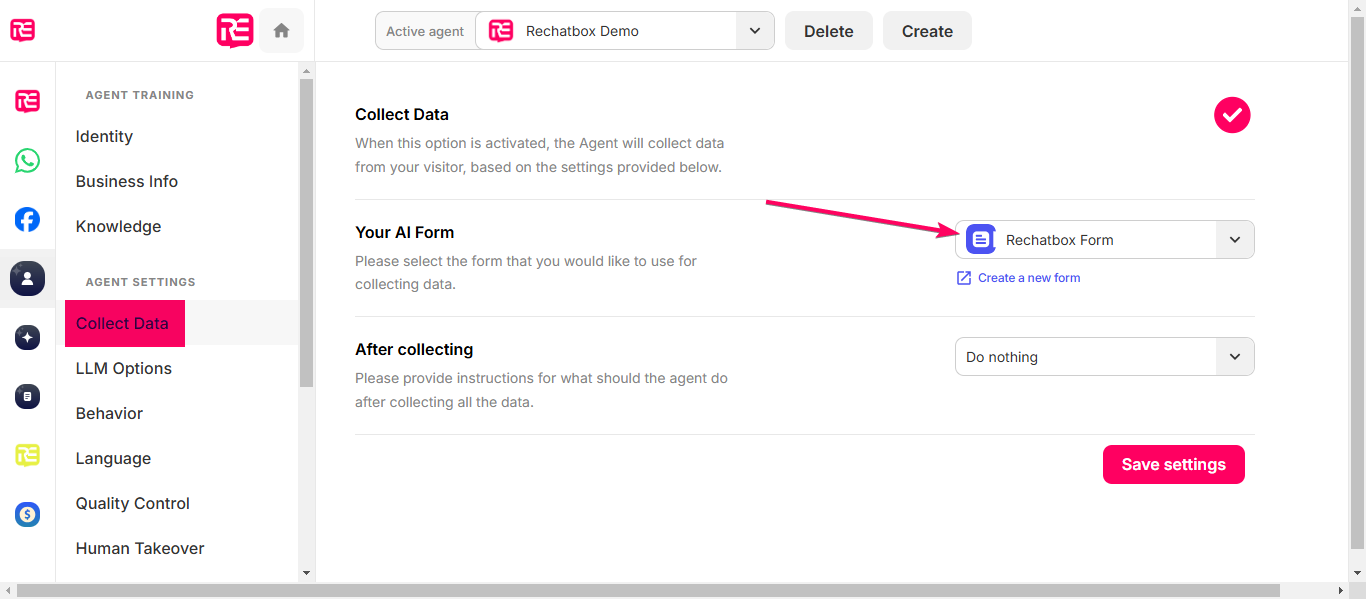Click the home icon button

tap(281, 31)
